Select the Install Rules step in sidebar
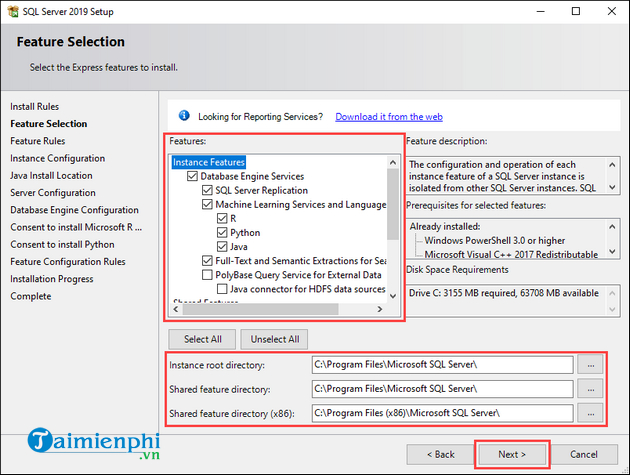630x475 pixels. point(35,106)
